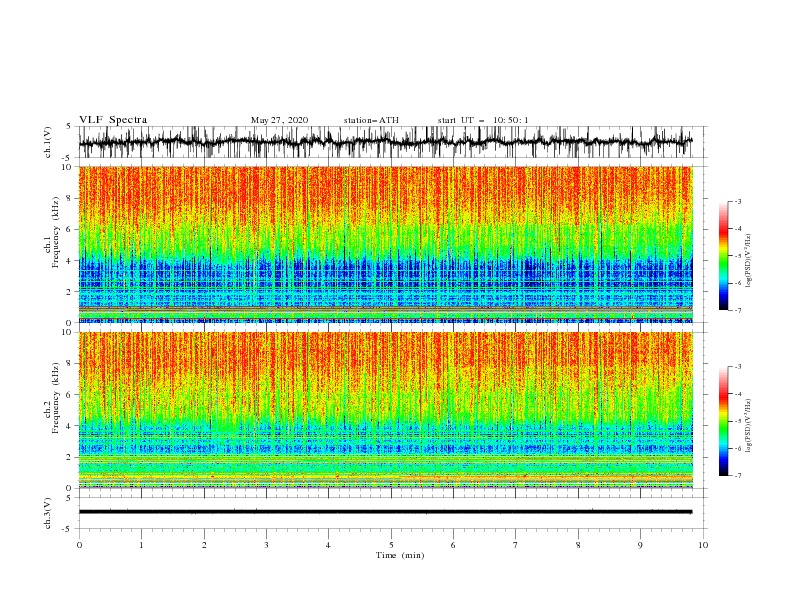Click the ch.1 color bar log(PSD) label
Screen dimensions: 792x612
[748, 261]
